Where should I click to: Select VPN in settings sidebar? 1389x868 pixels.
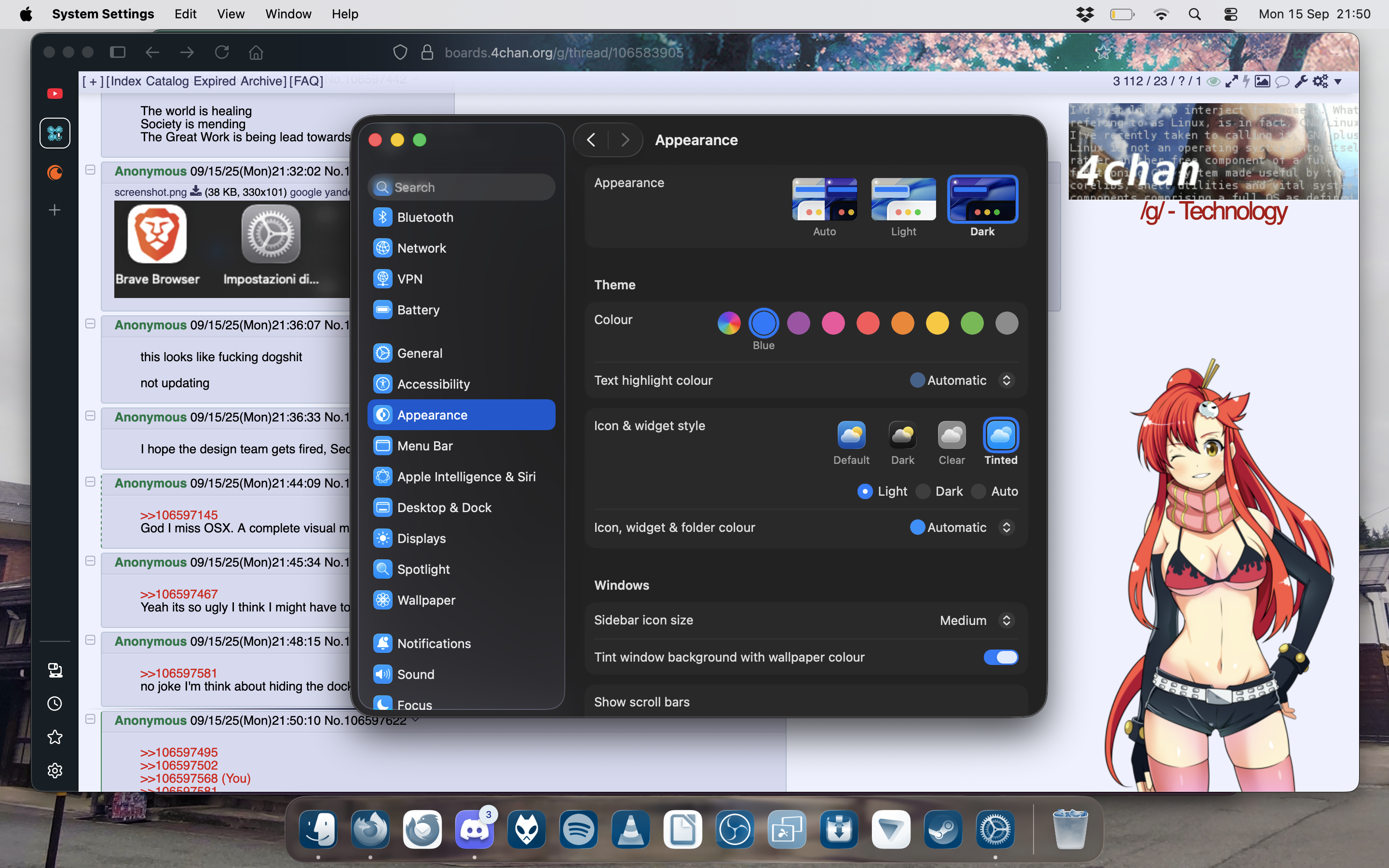[462, 279]
